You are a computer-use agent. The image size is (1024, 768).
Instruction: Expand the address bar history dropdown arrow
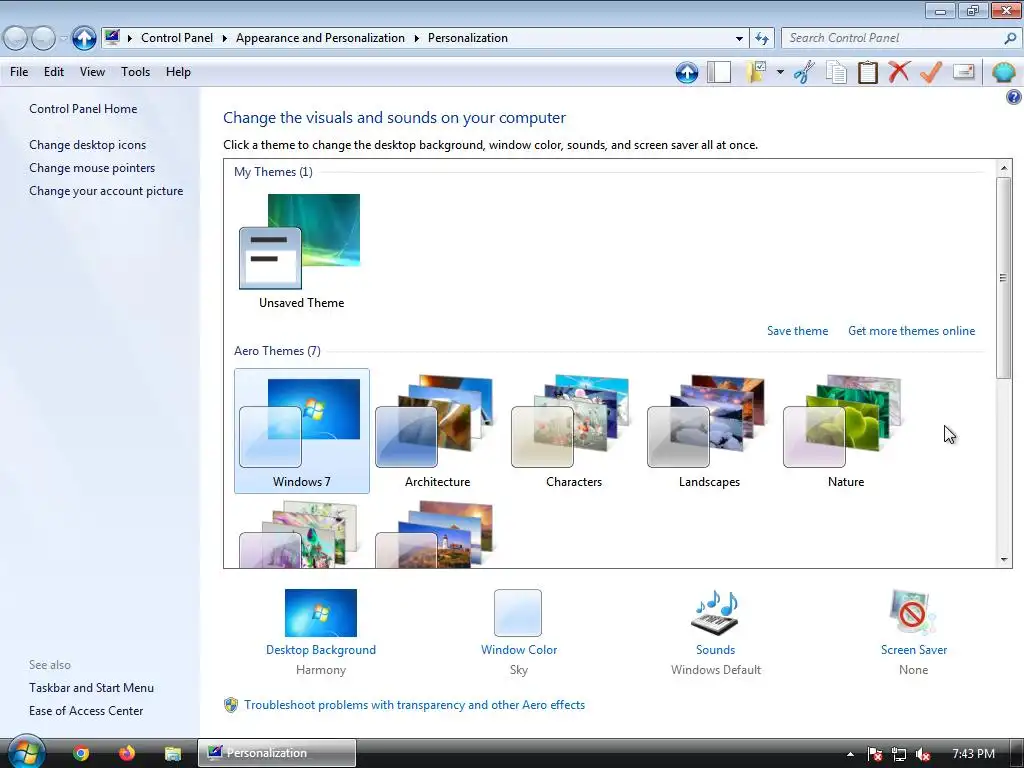click(x=739, y=38)
